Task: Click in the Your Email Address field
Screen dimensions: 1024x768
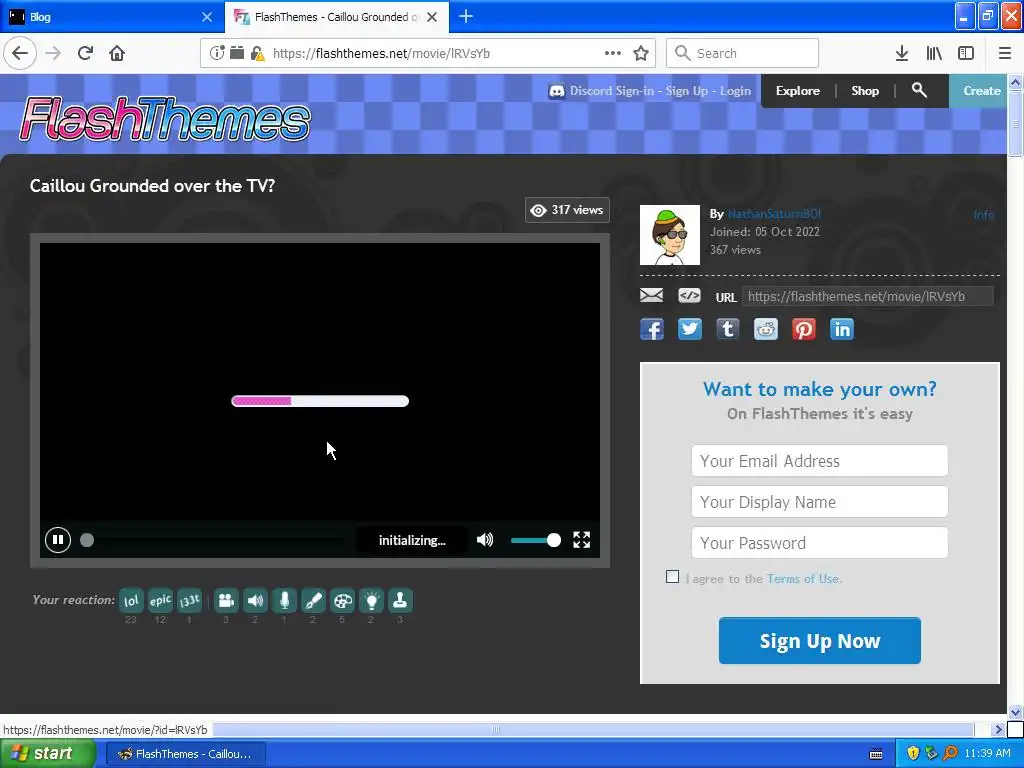Action: click(819, 461)
